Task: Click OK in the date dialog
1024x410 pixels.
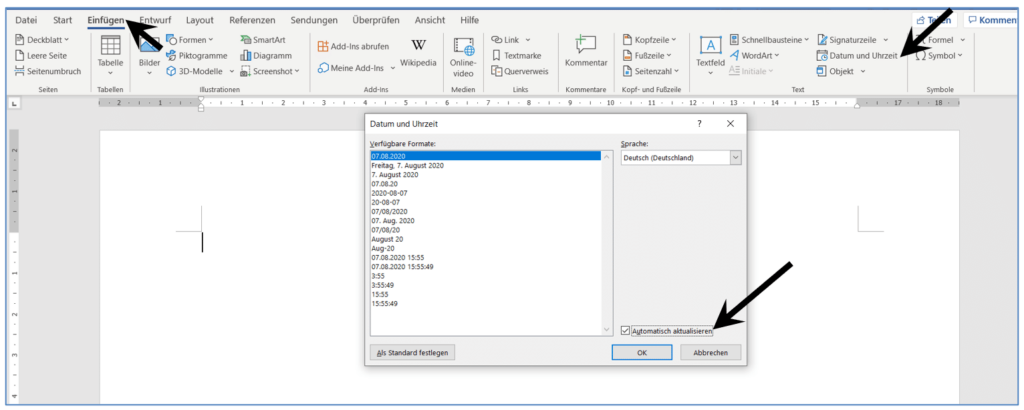Action: tap(641, 353)
